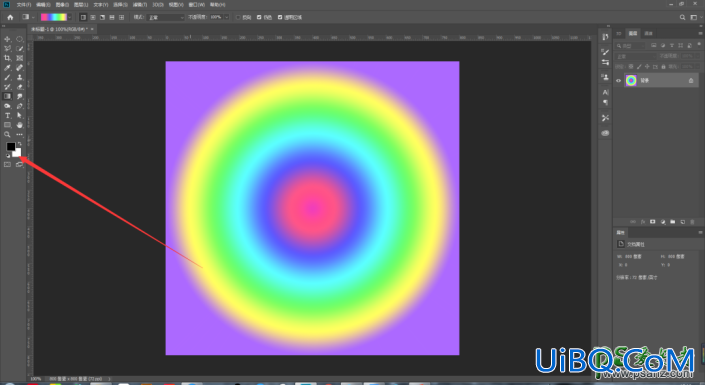Toggle the Transparency checkbox
Screen dimensions: 705x385
280,17
